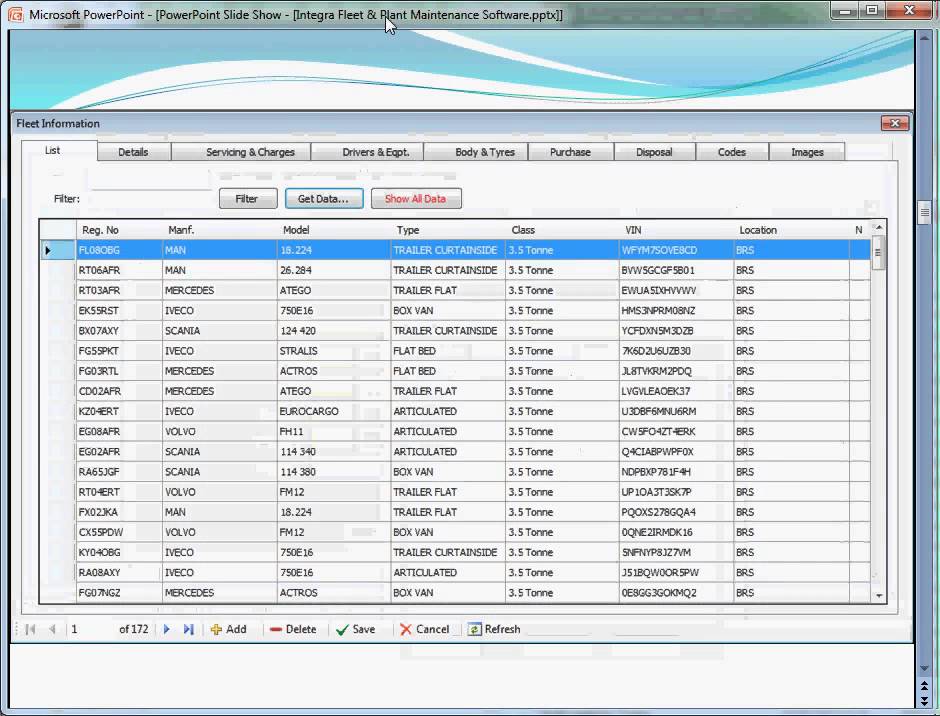Cancel the current edit
Image resolution: width=940 pixels, height=716 pixels.
424,629
